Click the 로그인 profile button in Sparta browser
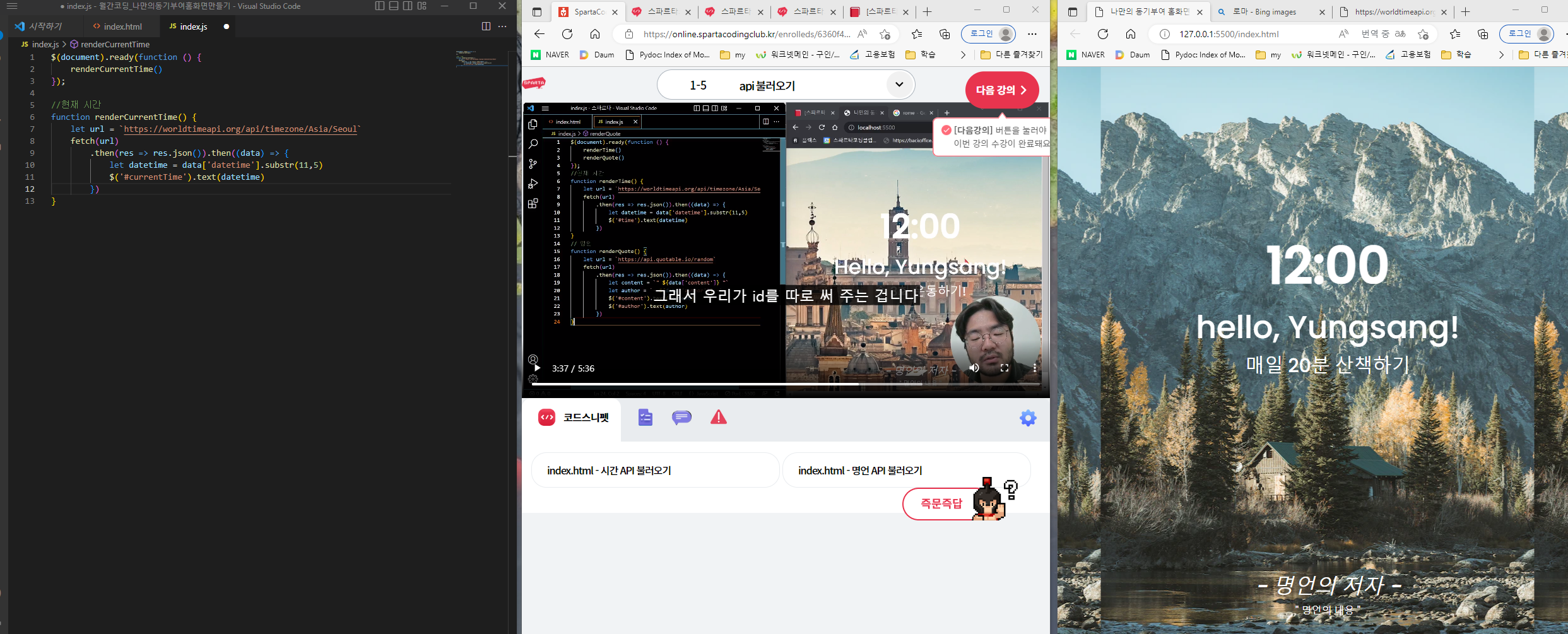The width and height of the screenshot is (1568, 634). click(x=989, y=34)
